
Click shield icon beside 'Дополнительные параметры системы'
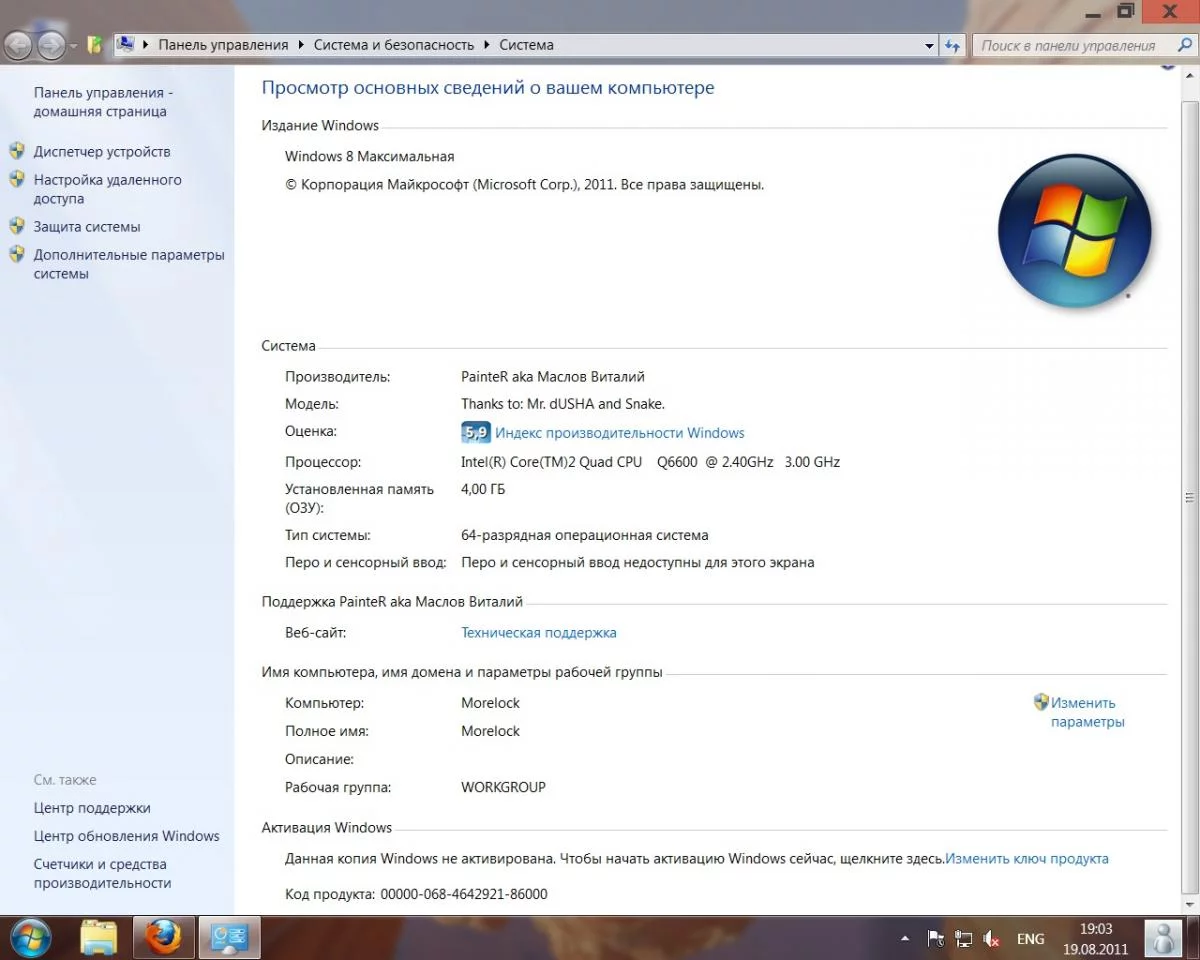(x=17, y=254)
